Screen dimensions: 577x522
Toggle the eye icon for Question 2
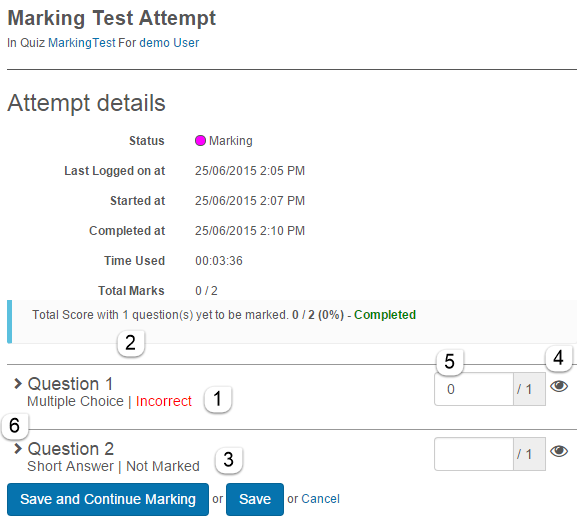(x=559, y=451)
